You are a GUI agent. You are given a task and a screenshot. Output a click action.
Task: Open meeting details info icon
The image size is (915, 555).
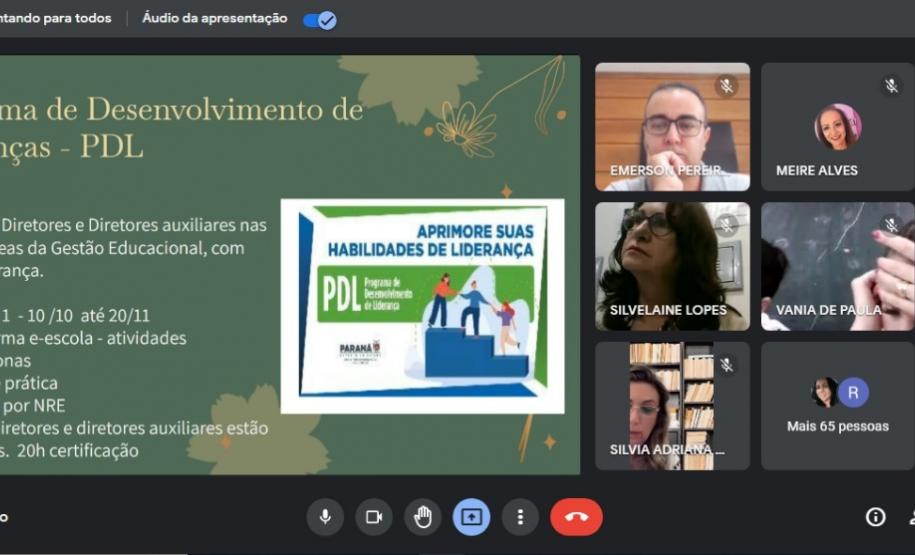tap(875, 517)
